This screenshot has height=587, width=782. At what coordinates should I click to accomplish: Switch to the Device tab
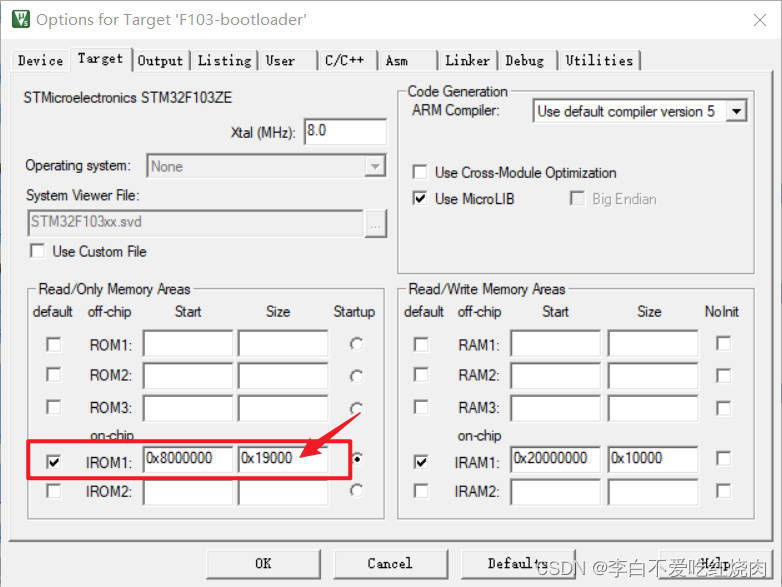[x=40, y=61]
